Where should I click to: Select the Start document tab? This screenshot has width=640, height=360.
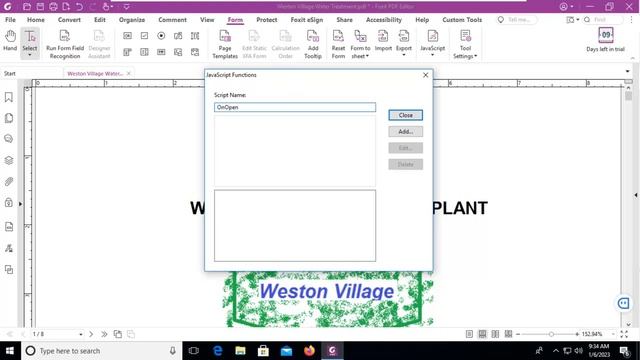coord(10,73)
